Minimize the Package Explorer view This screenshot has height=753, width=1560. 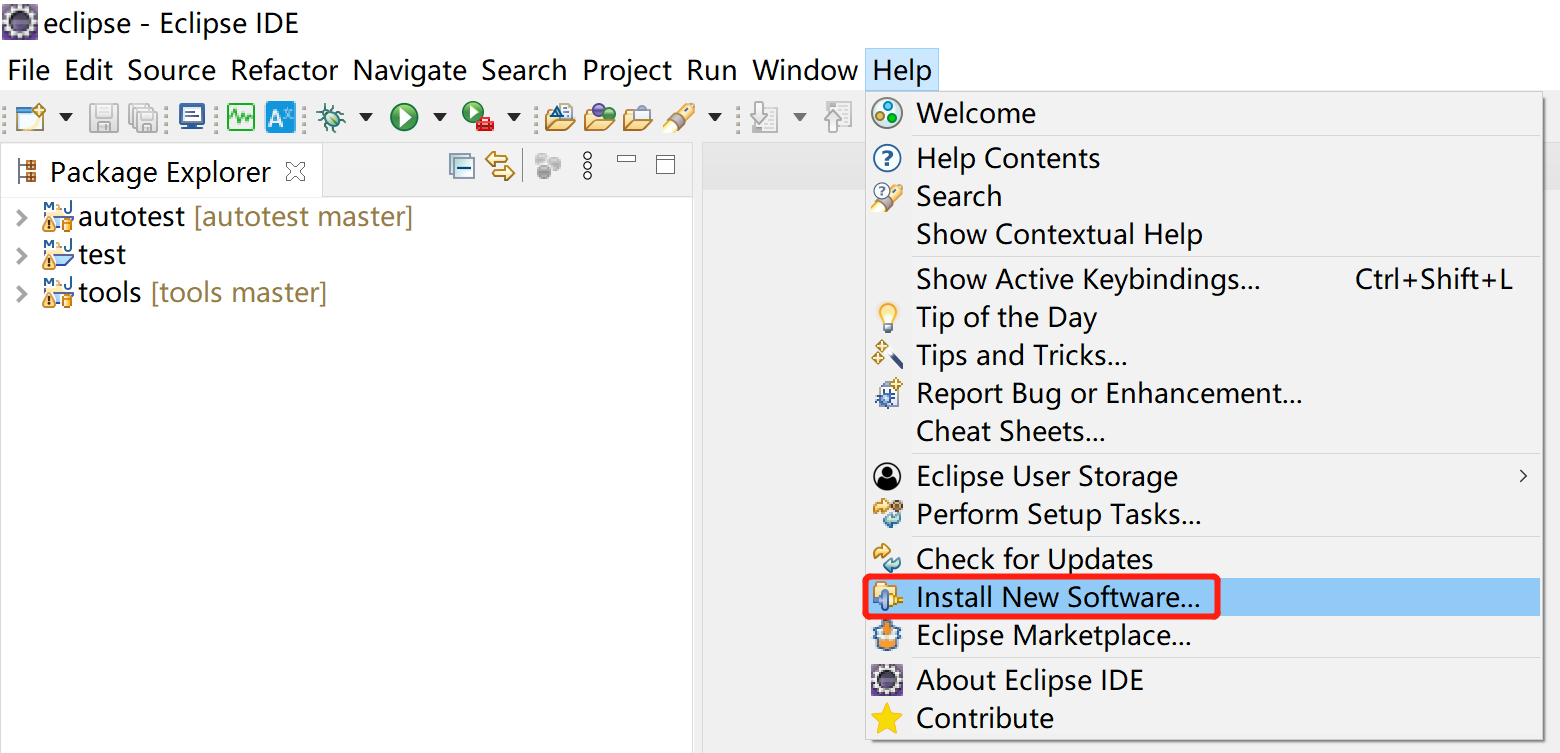click(627, 160)
